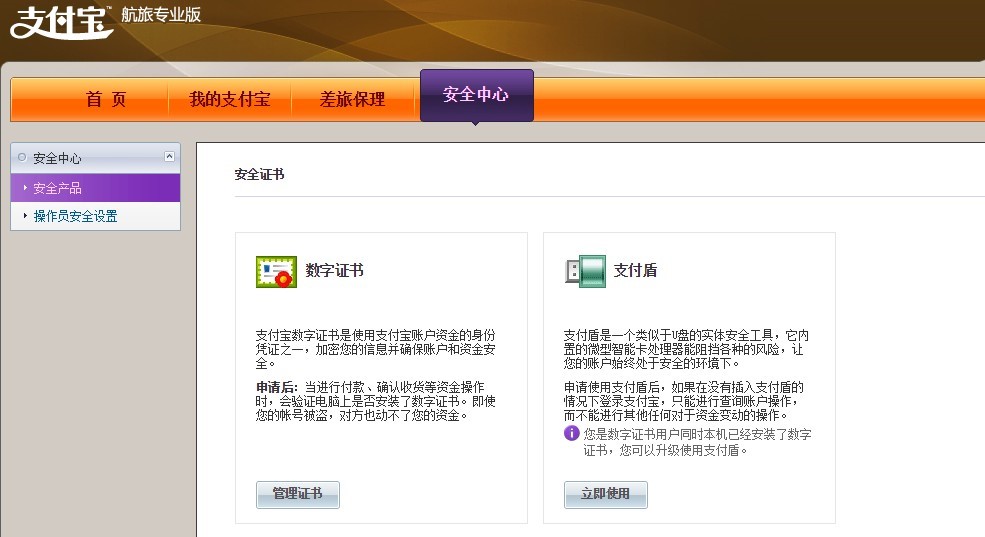Click the 数字证书 certificate icon

click(276, 272)
